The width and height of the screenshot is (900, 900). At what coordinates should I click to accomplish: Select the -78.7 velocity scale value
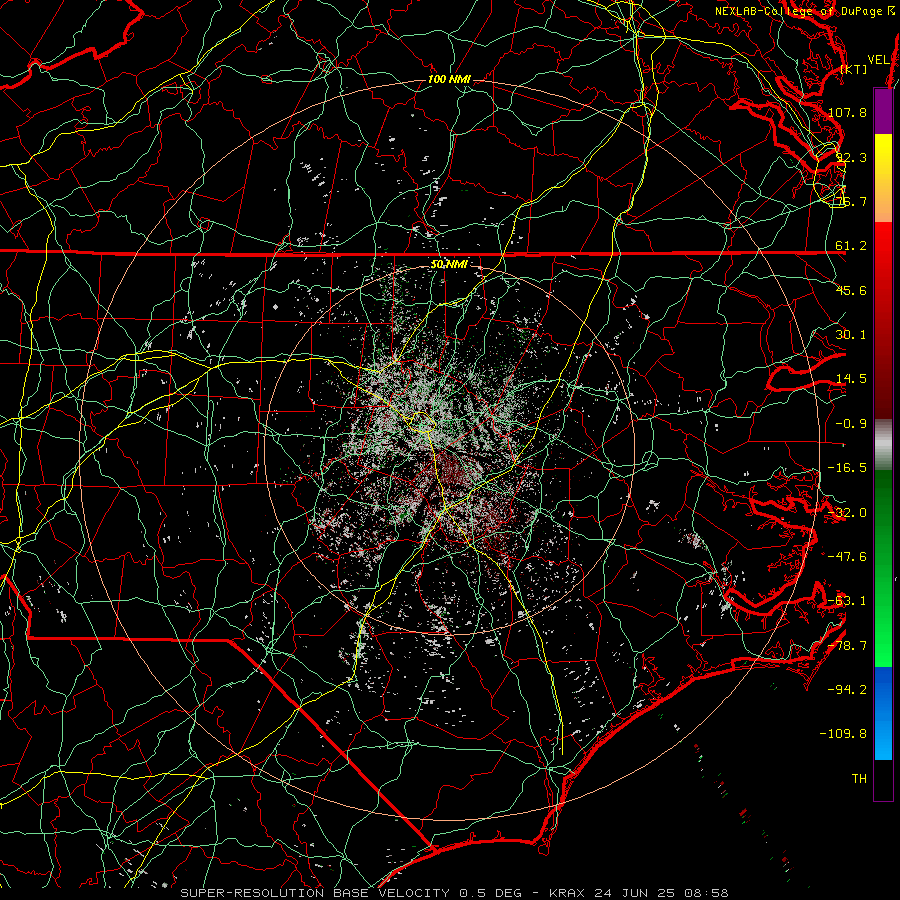point(847,646)
